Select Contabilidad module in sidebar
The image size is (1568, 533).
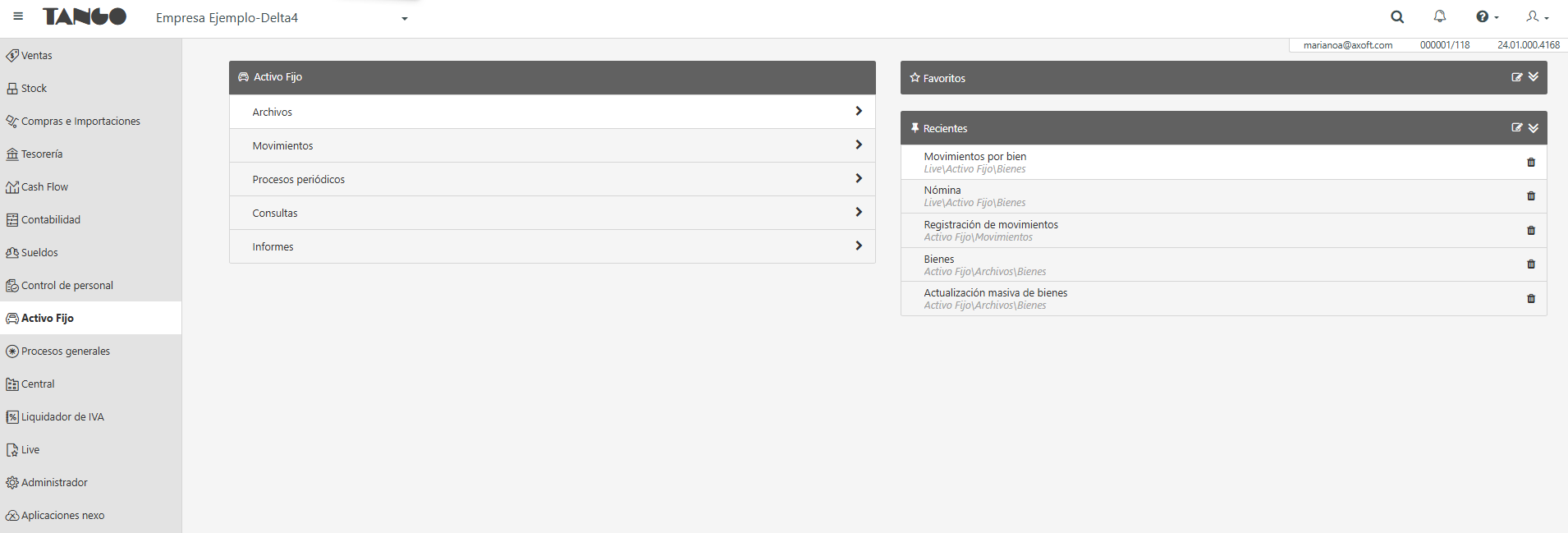click(51, 219)
